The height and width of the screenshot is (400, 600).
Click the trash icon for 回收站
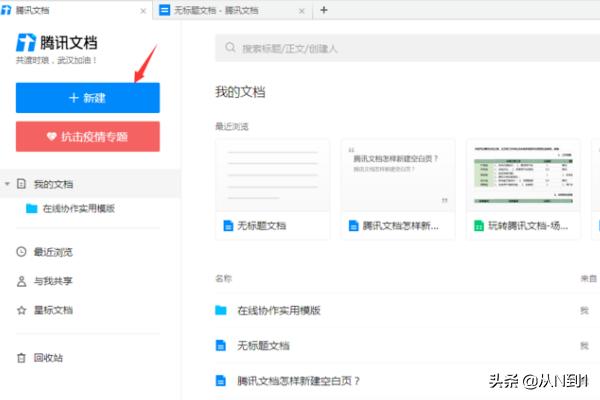[x=21, y=358]
